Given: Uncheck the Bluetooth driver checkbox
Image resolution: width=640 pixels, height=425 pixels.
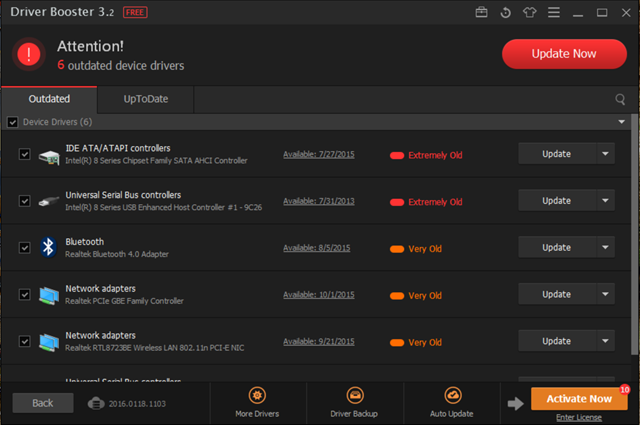Looking at the screenshot, I should point(24,248).
